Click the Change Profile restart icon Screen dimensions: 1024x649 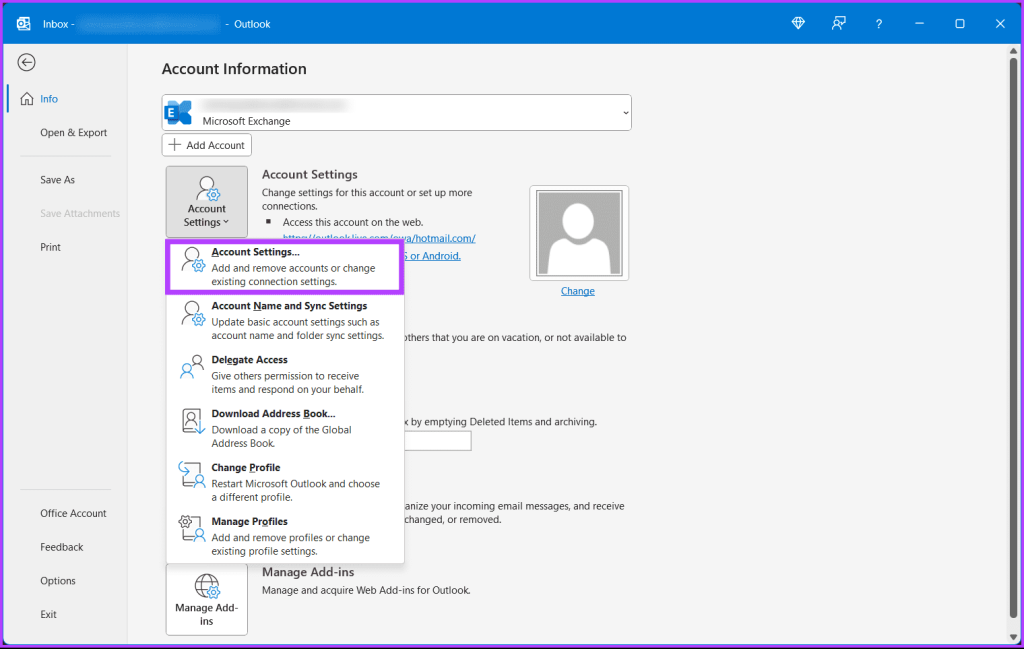192,474
